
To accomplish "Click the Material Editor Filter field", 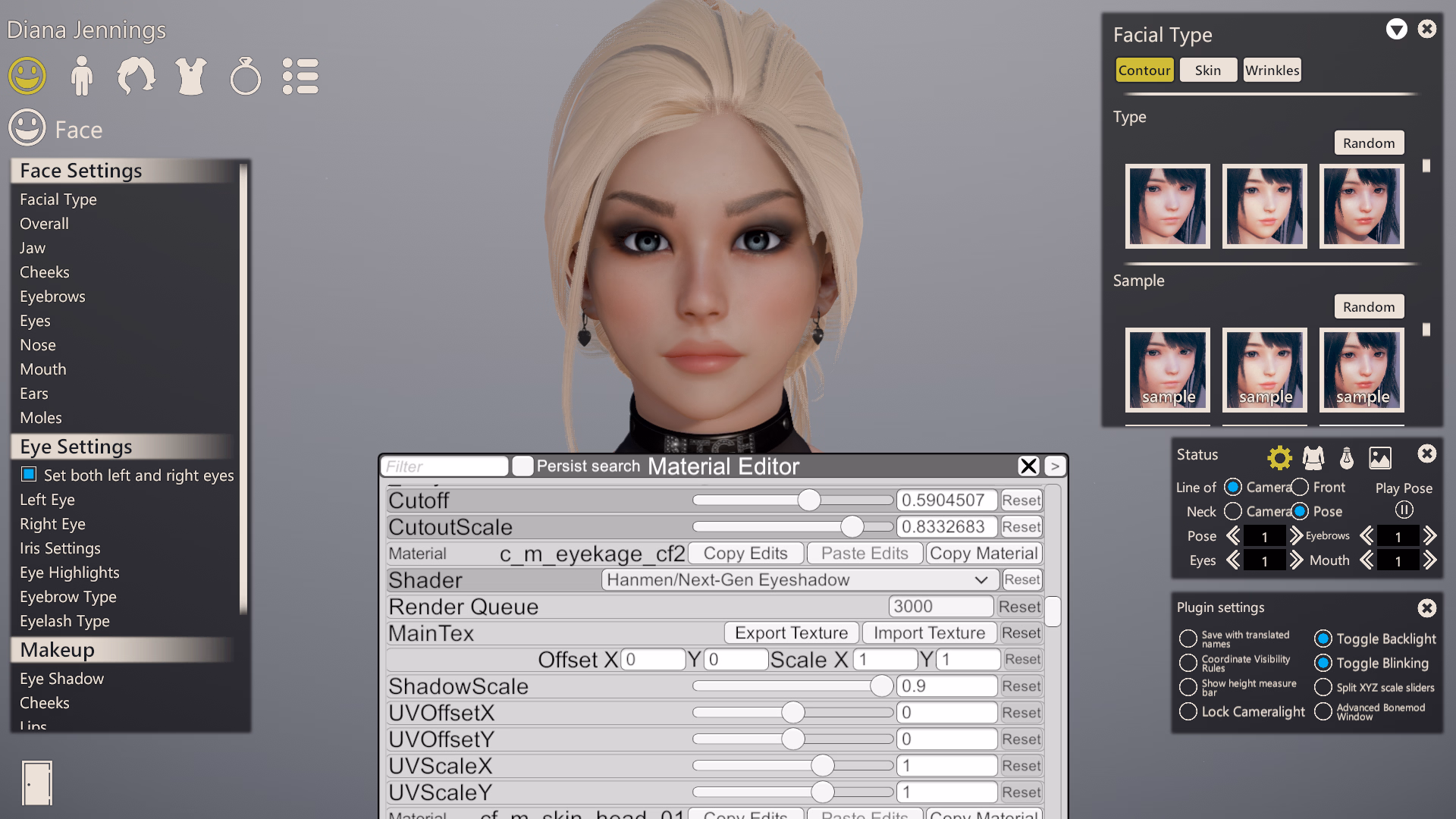I will coord(444,466).
